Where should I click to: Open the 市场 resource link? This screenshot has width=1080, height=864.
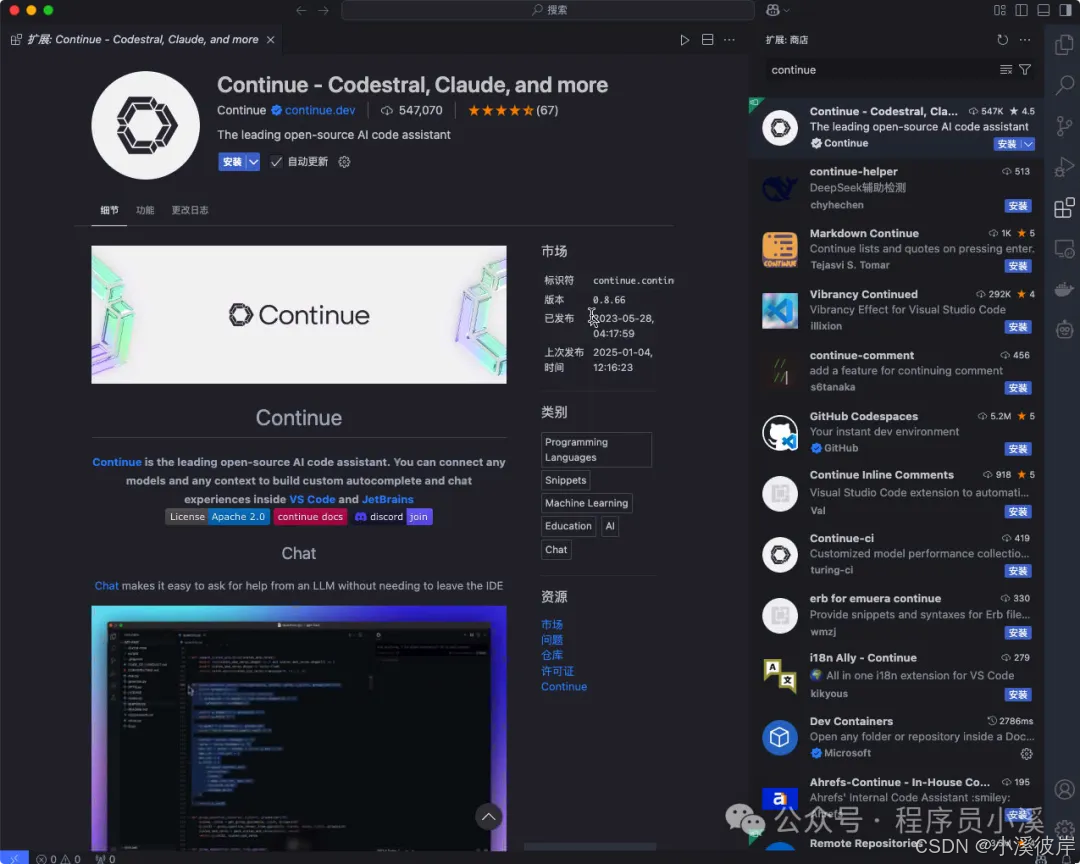[552, 625]
